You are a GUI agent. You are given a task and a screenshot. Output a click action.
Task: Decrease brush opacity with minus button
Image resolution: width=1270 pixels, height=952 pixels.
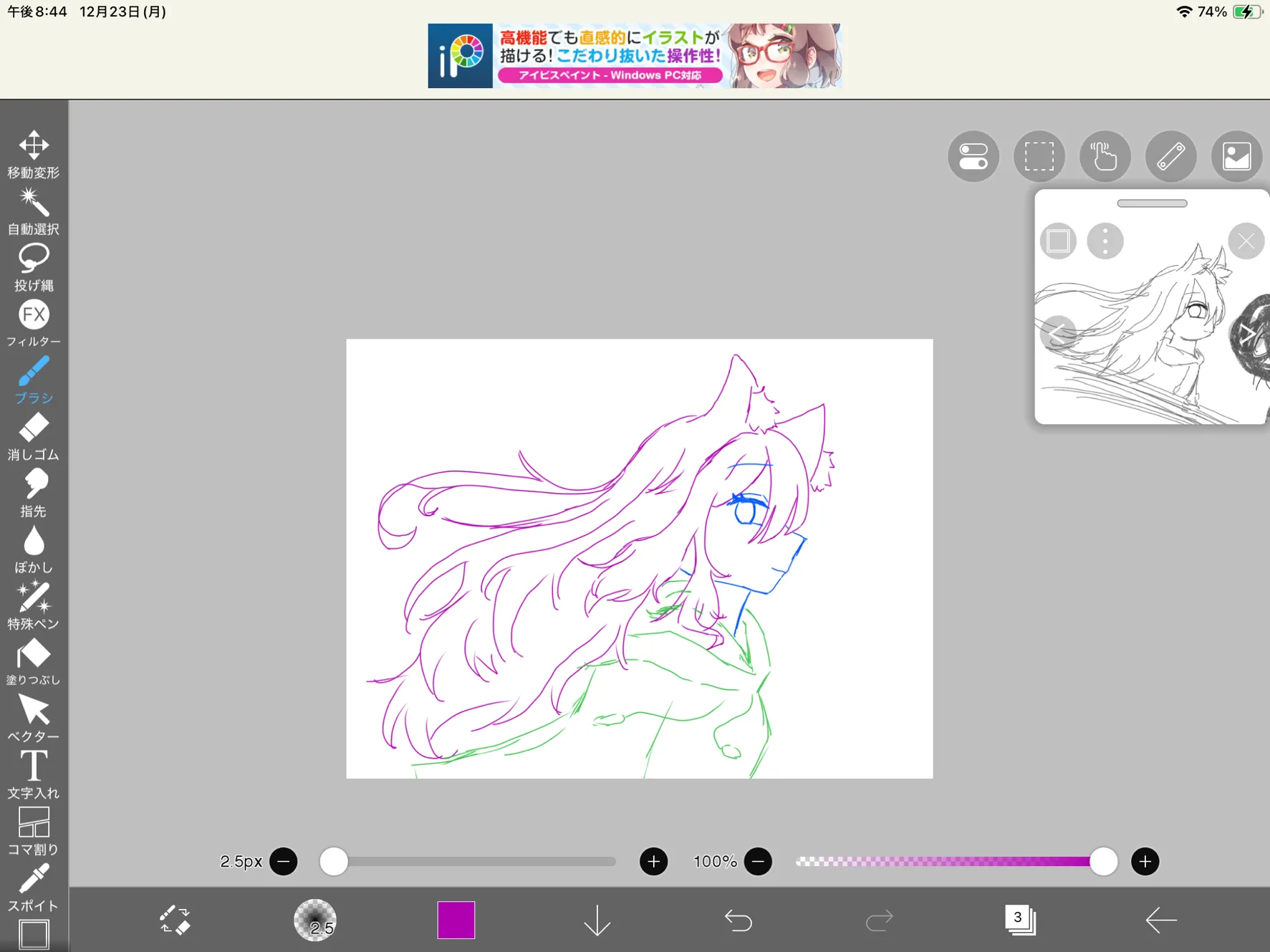coord(758,861)
